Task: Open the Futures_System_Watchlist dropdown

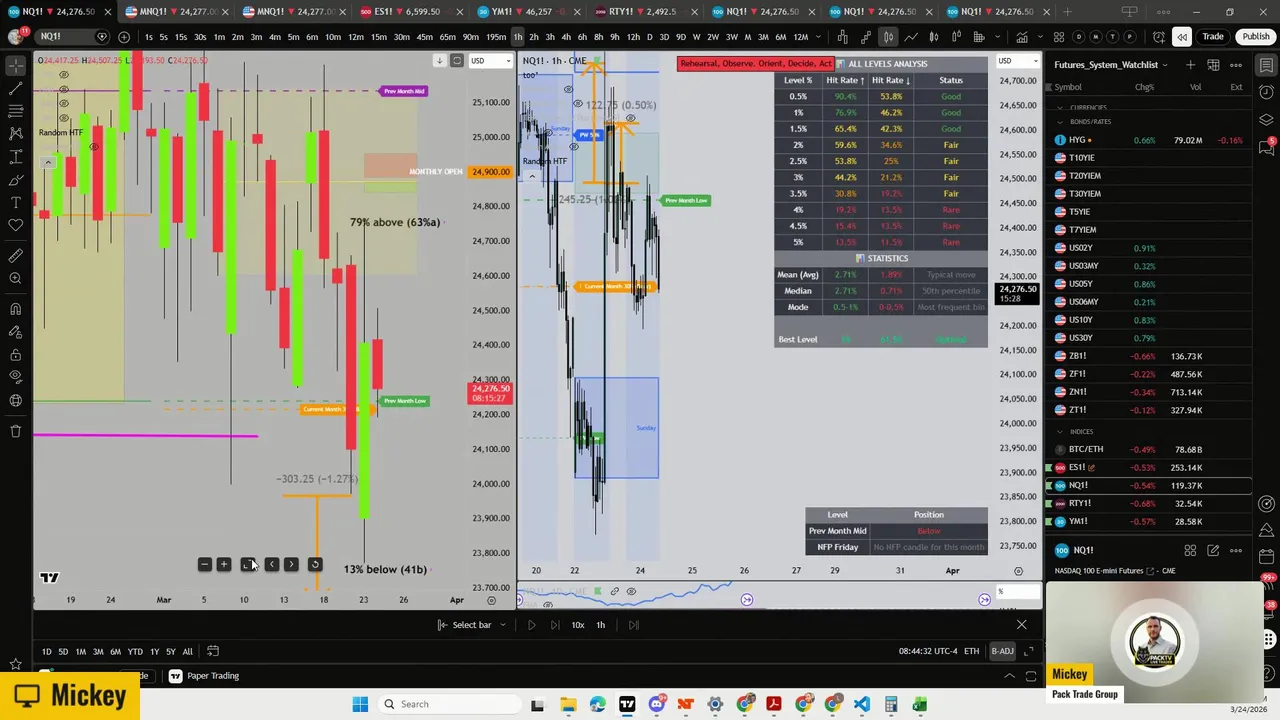Action: tap(1112, 65)
